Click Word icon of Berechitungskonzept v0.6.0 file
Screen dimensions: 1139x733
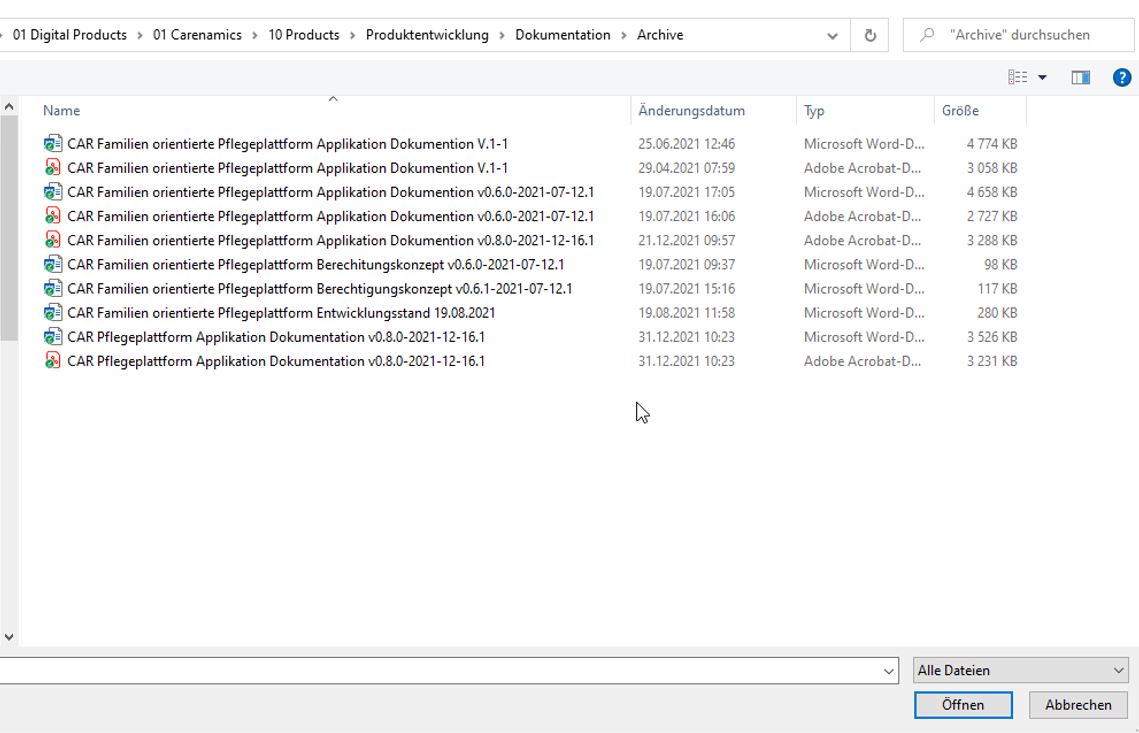click(53, 265)
